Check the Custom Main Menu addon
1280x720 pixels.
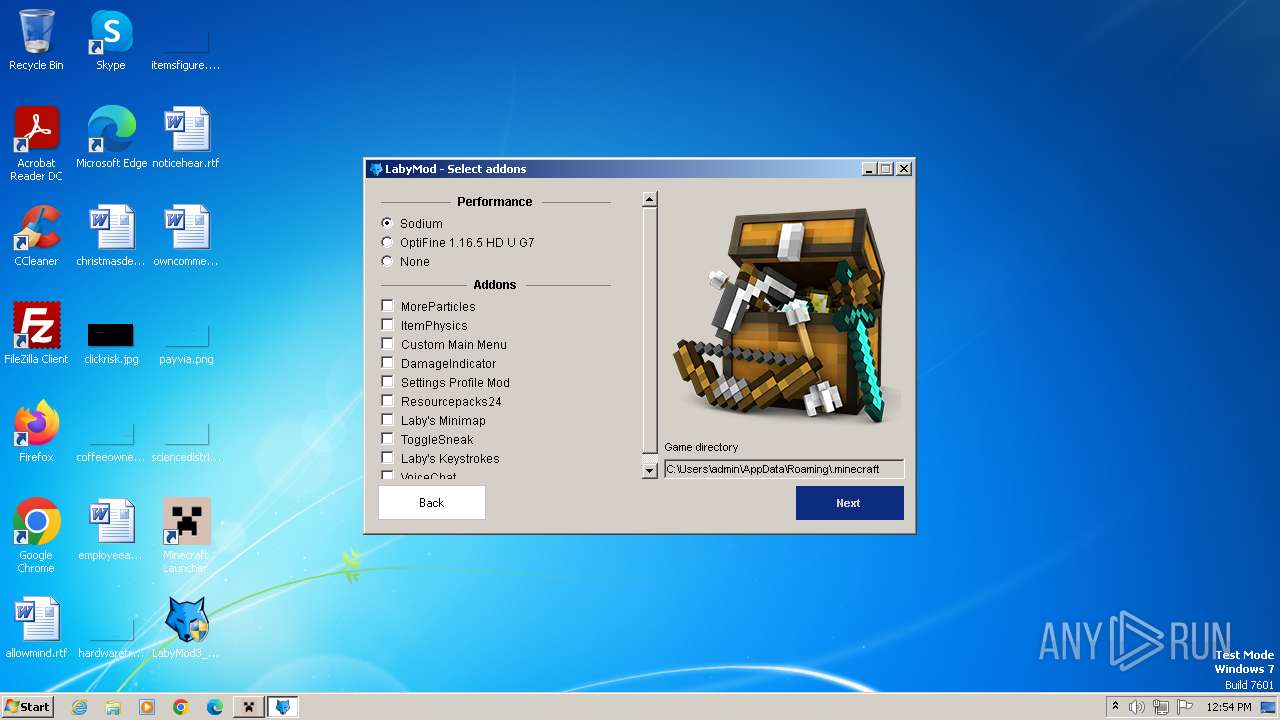(x=388, y=344)
